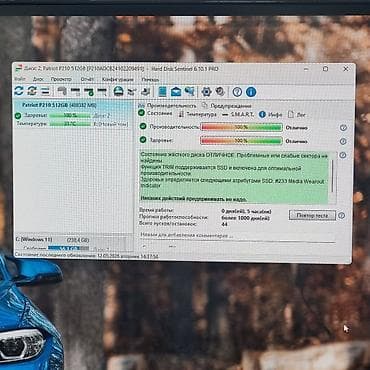Click Отлично text beside Здоровье bar
This screenshot has width=370, height=370.
[x=297, y=141]
